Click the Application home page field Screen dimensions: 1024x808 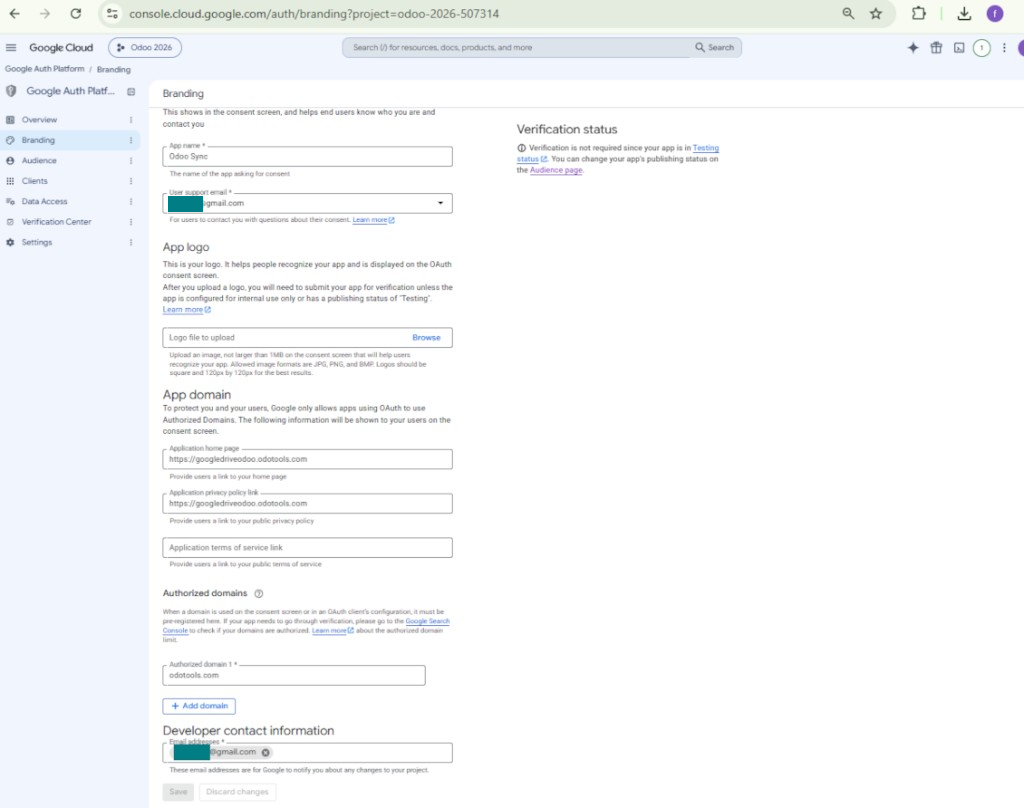pyautogui.click(x=307, y=459)
